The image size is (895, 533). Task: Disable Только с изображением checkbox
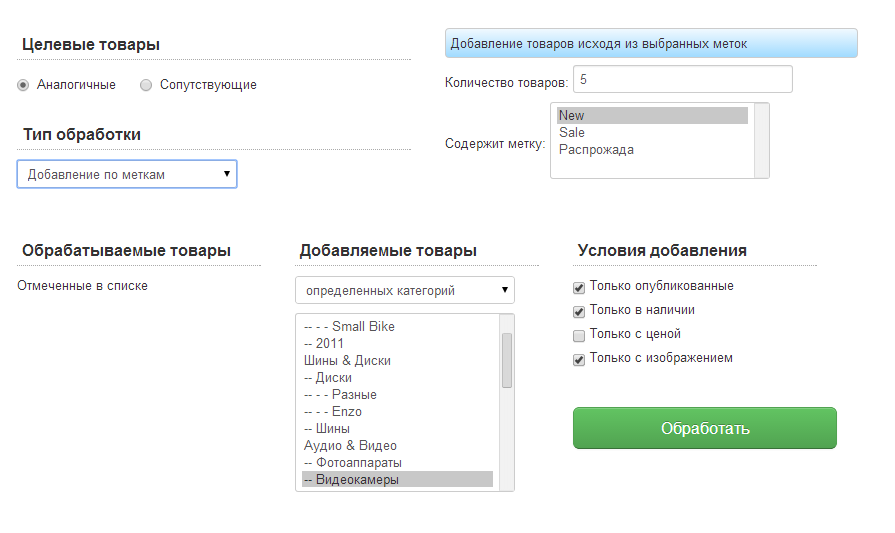click(x=579, y=359)
